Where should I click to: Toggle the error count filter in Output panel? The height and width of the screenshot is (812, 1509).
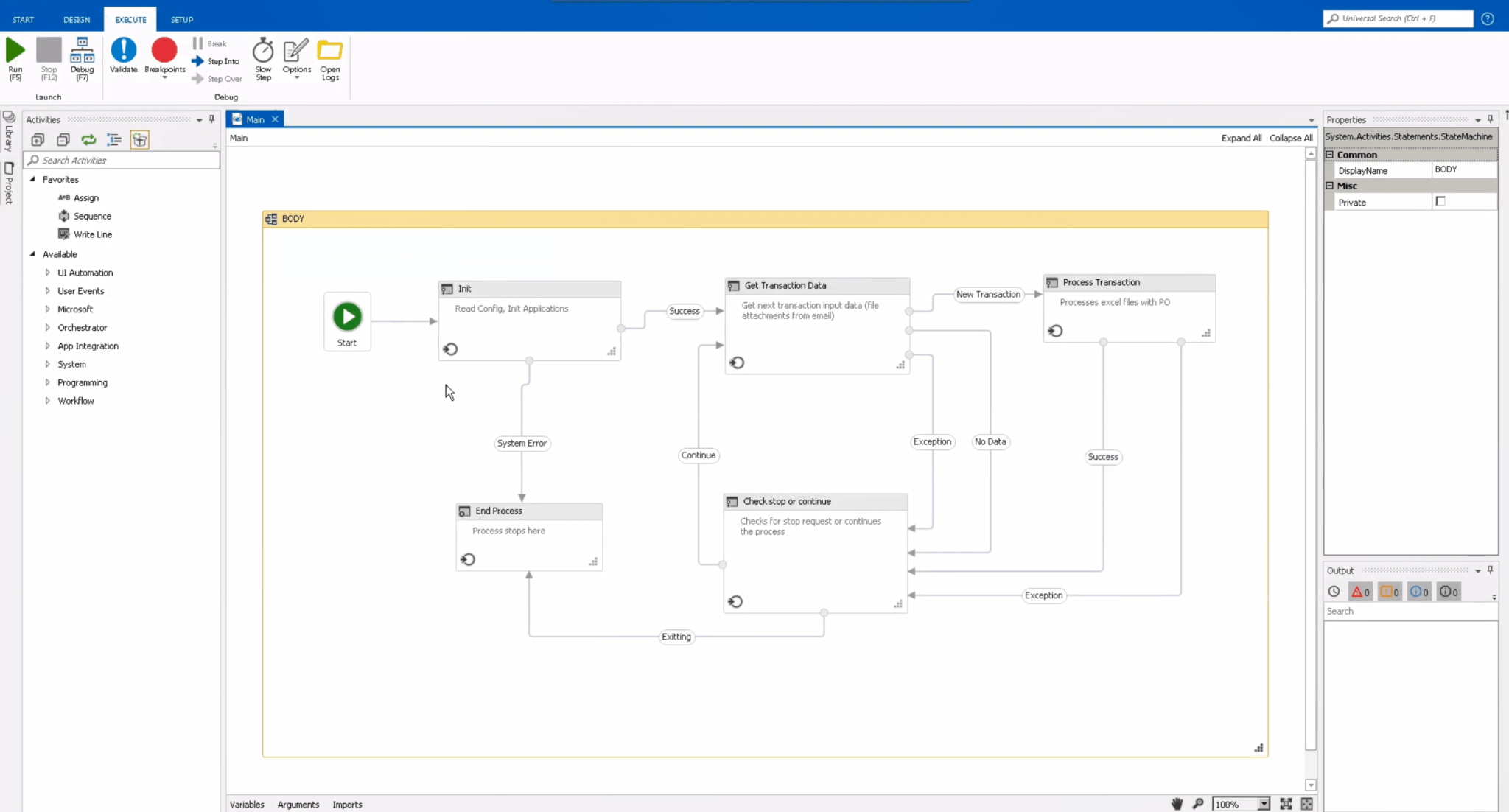coord(1359,591)
